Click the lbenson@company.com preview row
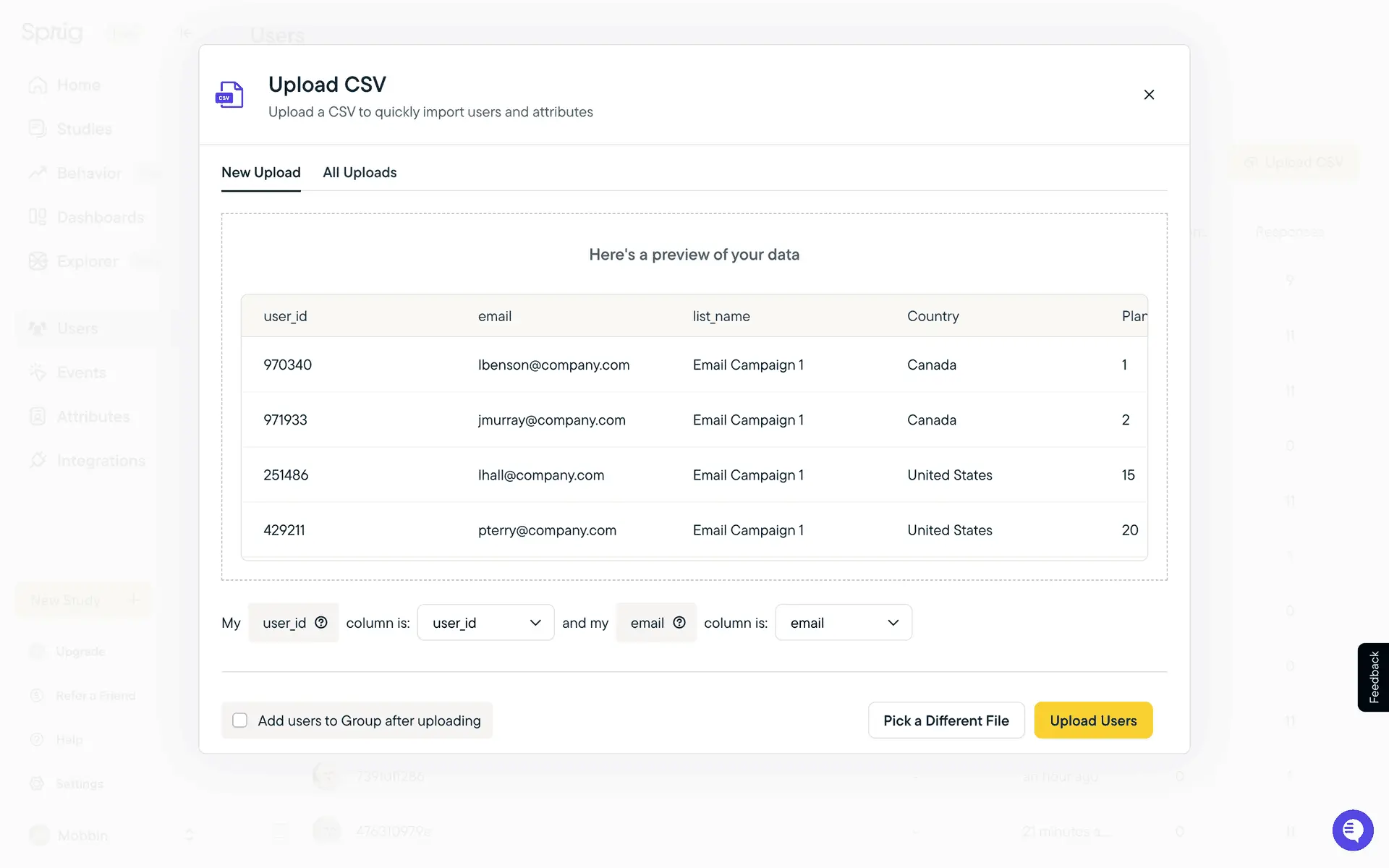This screenshot has height=868, width=1389. pyautogui.click(x=553, y=365)
